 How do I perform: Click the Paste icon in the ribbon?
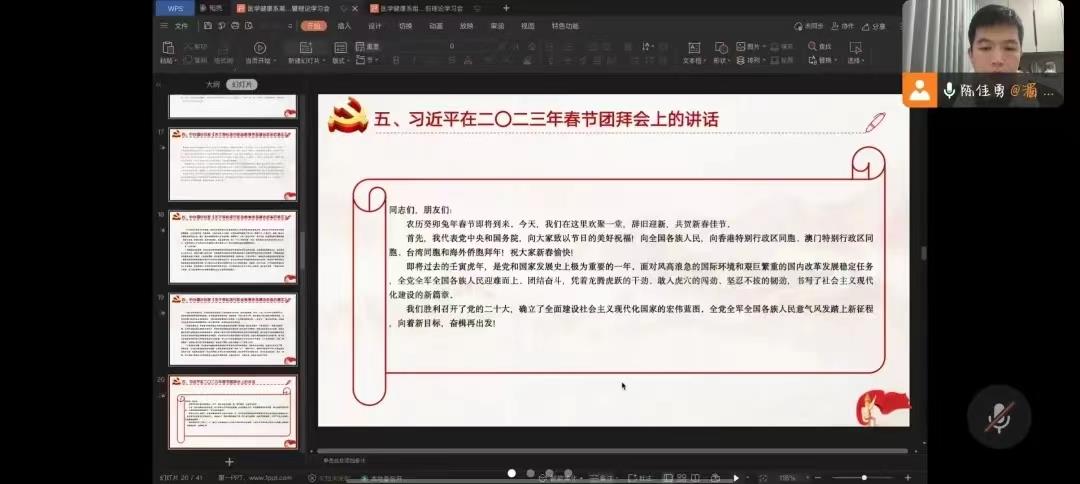166,48
